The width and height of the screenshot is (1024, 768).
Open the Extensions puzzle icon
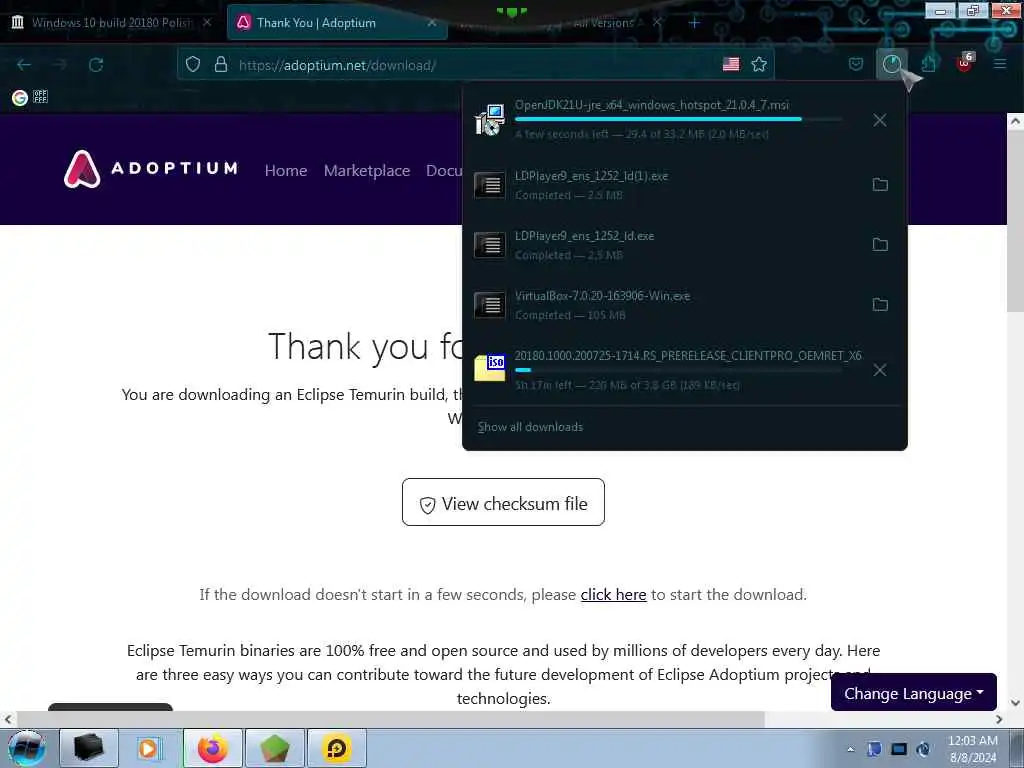click(x=928, y=64)
